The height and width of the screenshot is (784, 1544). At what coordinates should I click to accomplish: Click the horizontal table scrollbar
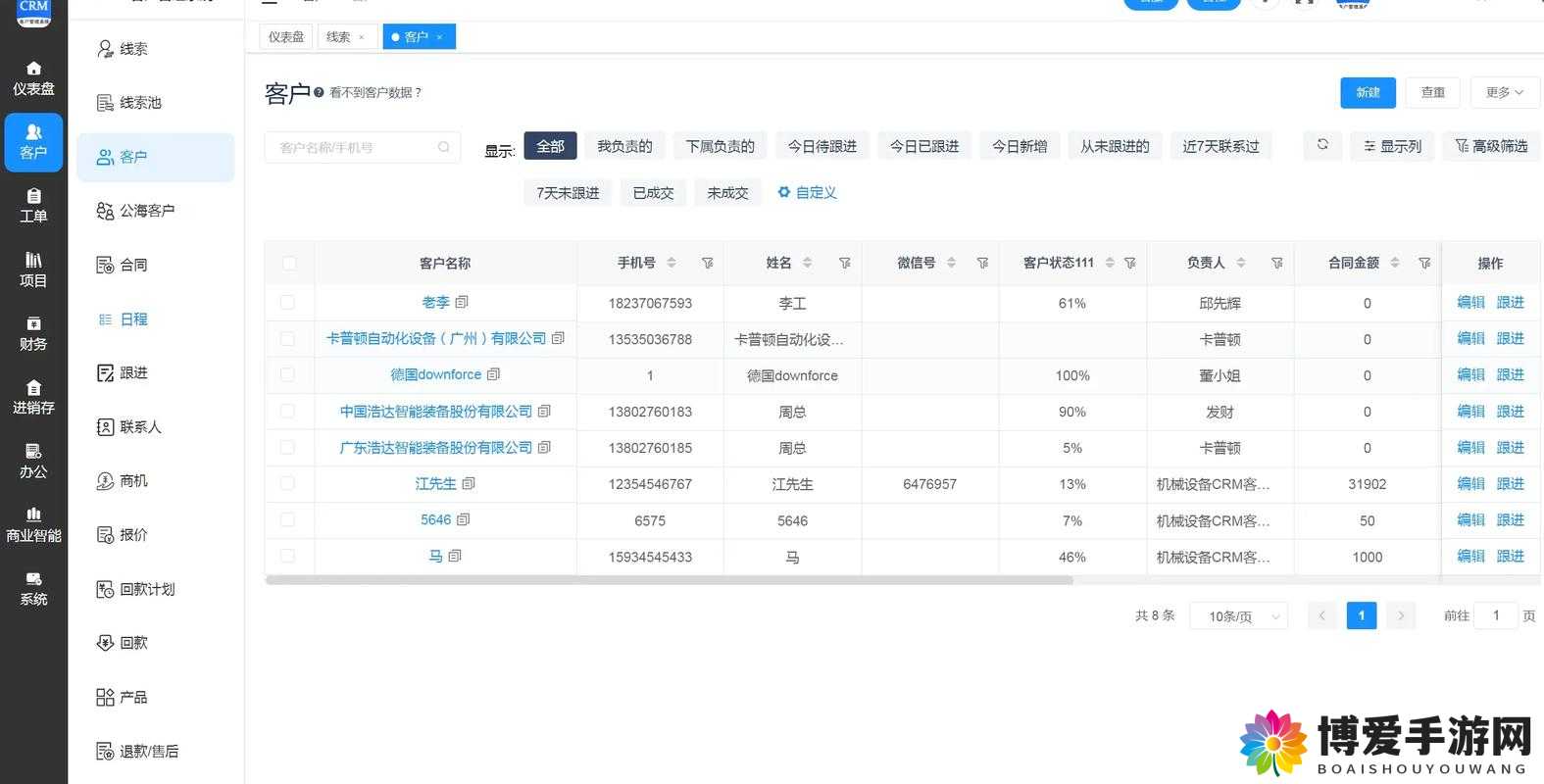tap(669, 580)
